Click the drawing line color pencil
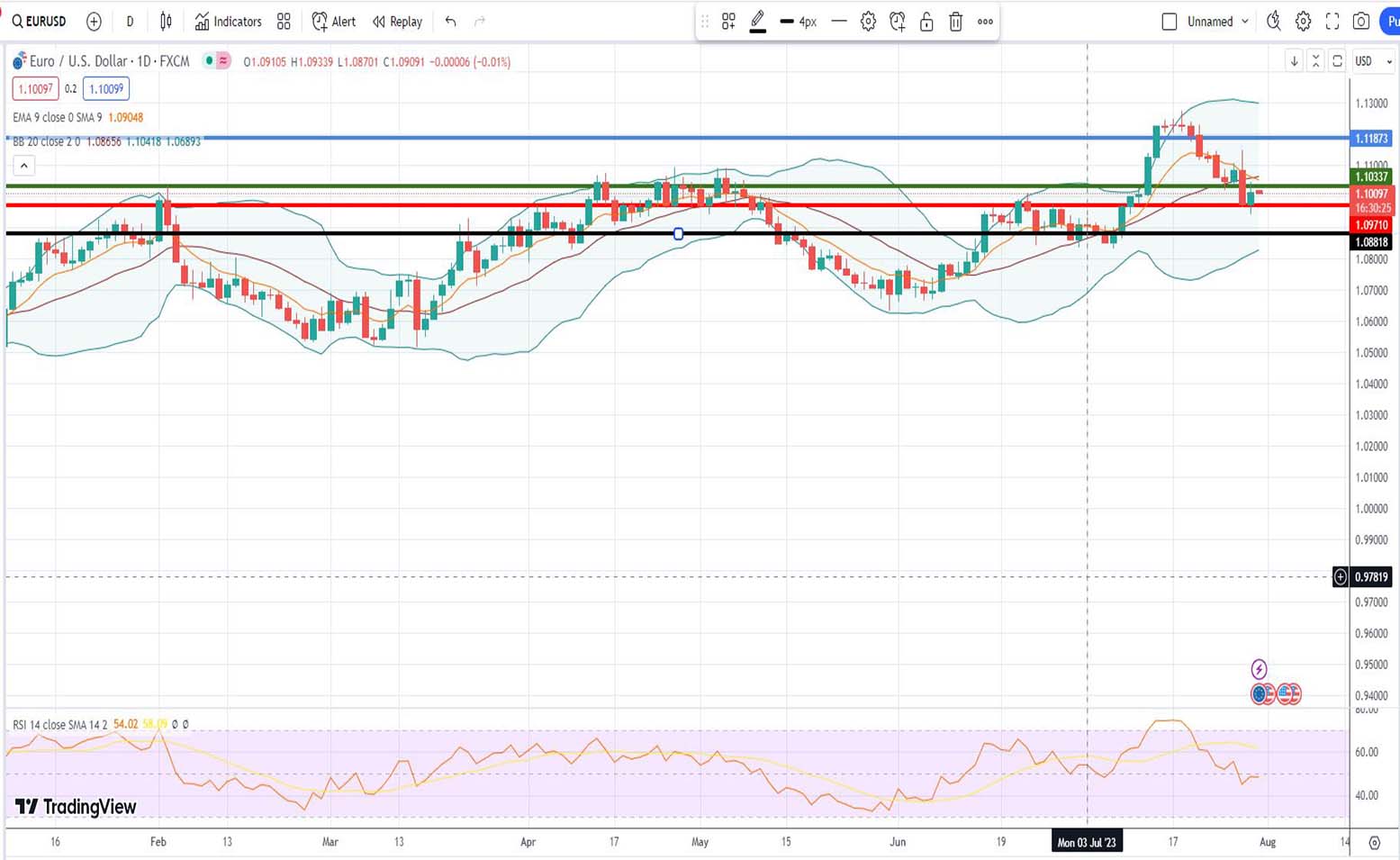This screenshot has height=860, width=1400. 758,21
